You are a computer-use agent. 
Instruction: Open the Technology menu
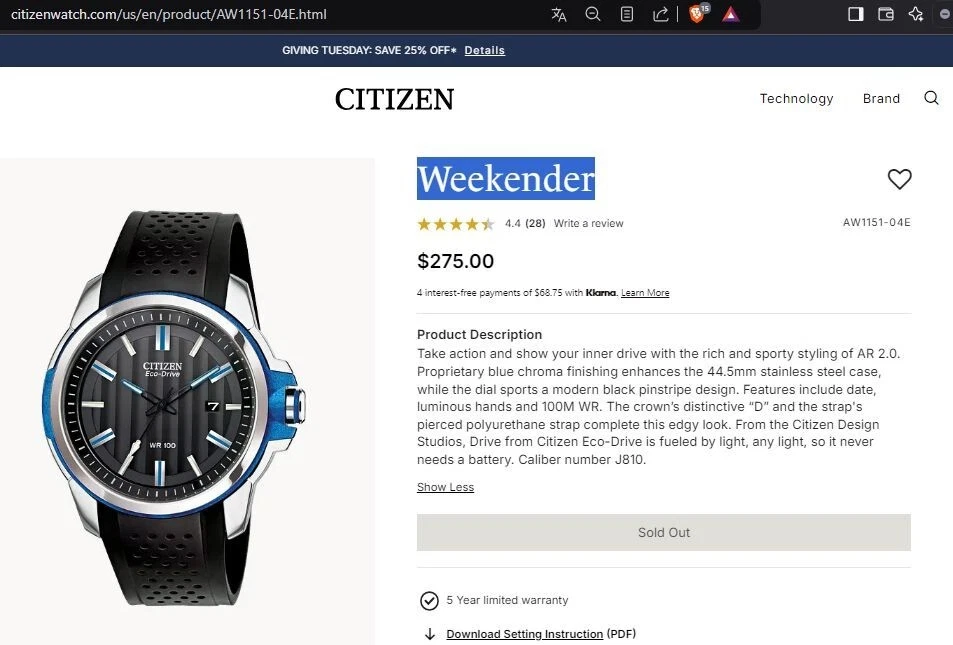pos(796,98)
